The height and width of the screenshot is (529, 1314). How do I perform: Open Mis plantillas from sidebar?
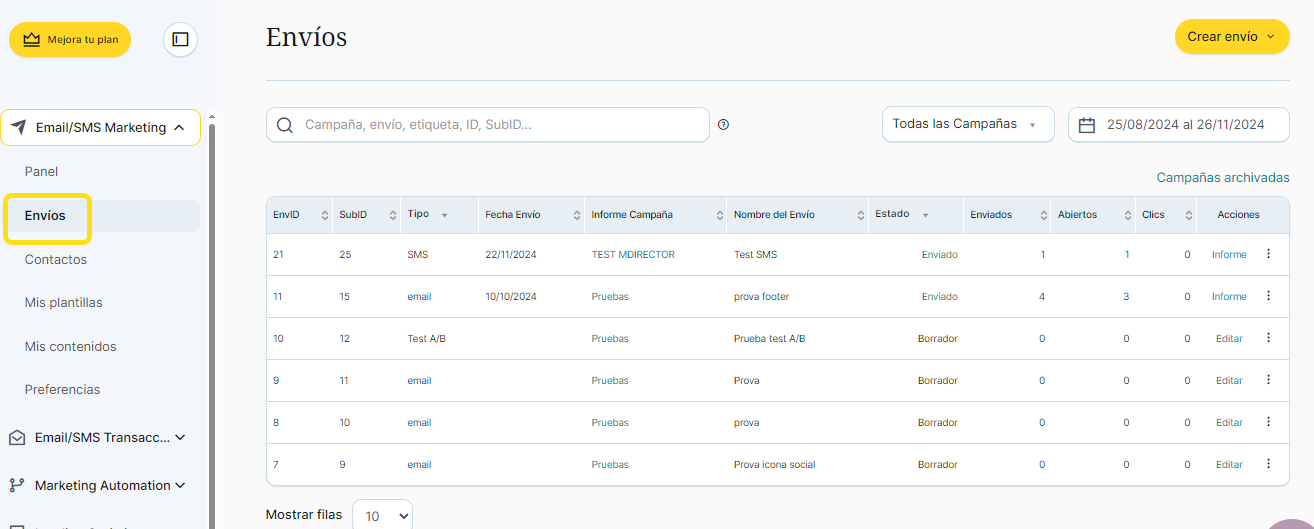click(x=63, y=302)
